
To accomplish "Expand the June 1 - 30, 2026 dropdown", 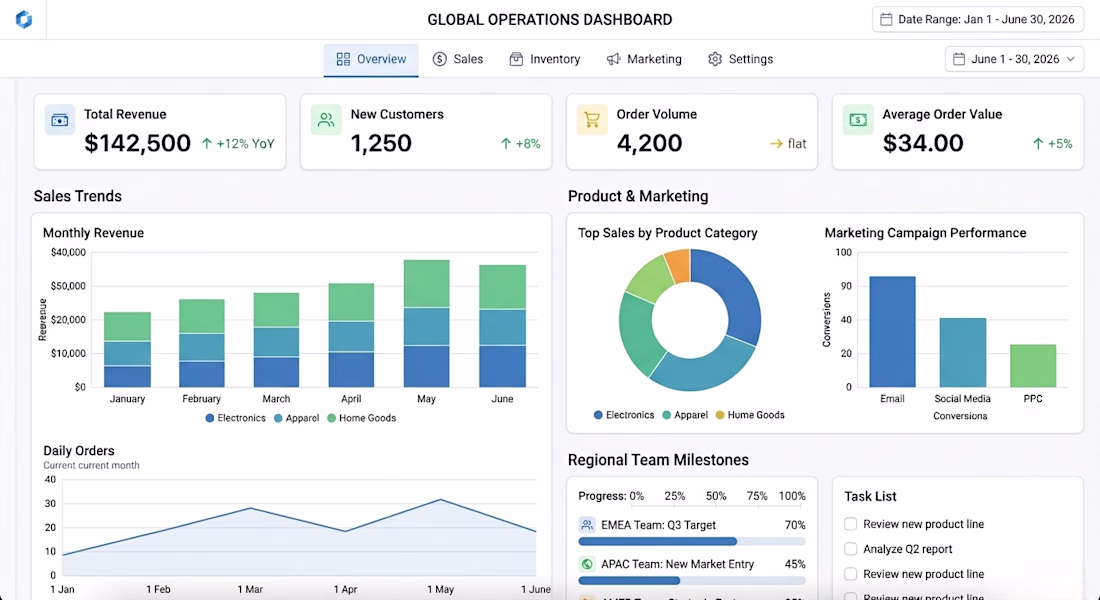I will (1014, 60).
